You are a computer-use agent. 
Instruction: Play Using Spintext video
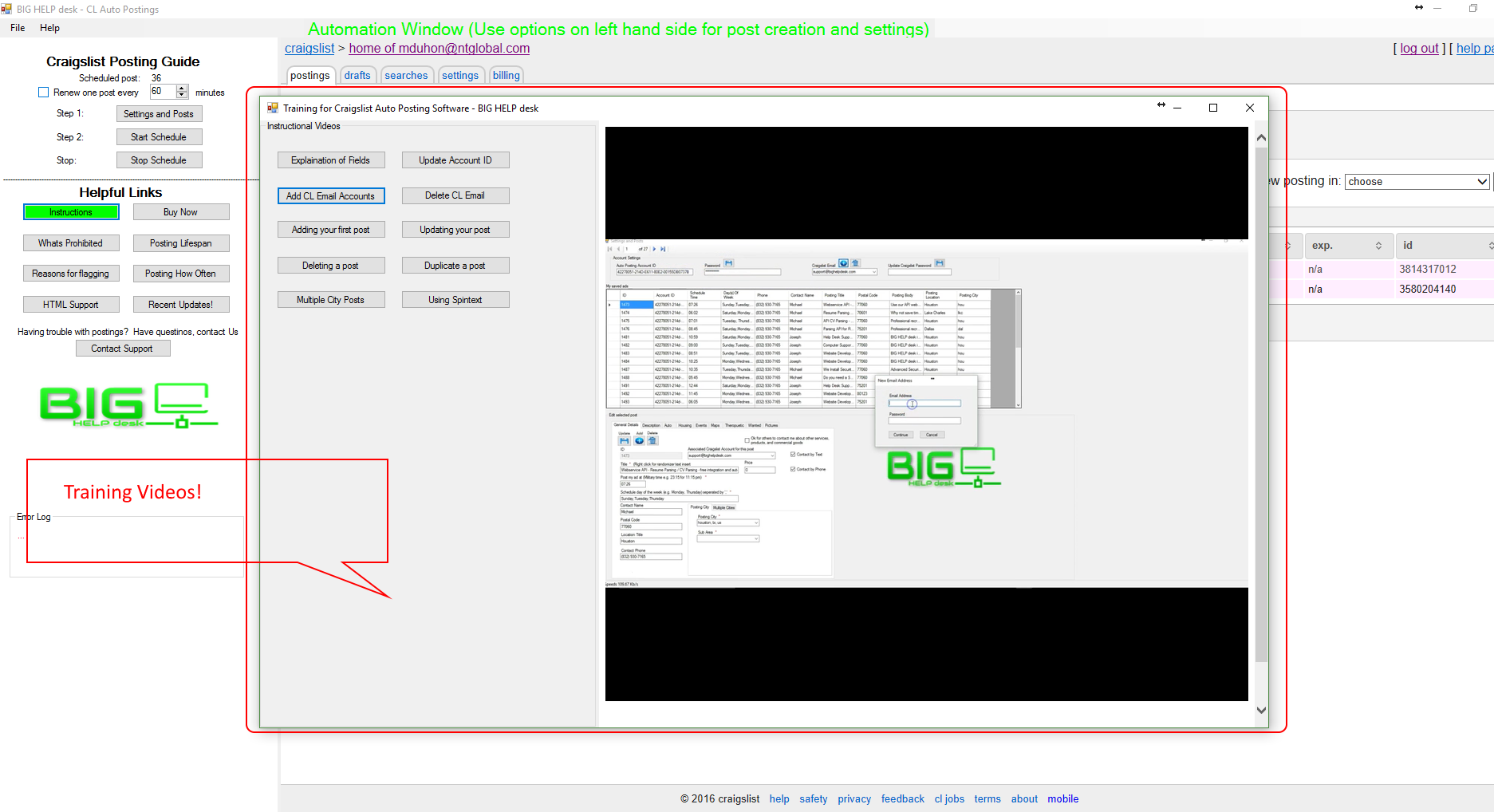pyautogui.click(x=455, y=300)
